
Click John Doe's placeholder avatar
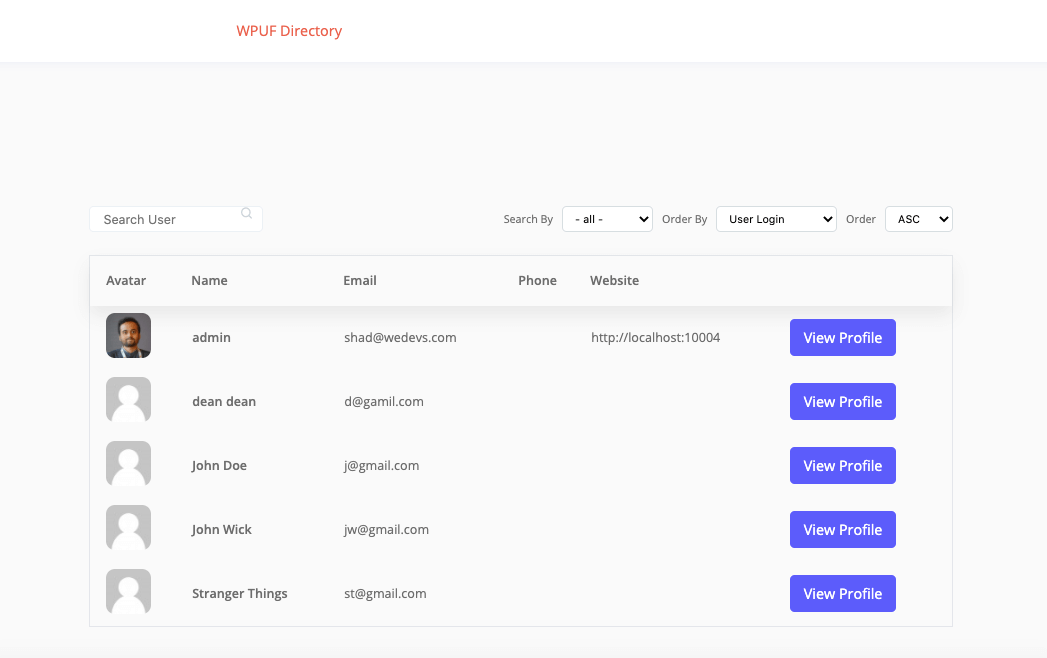(x=128, y=464)
